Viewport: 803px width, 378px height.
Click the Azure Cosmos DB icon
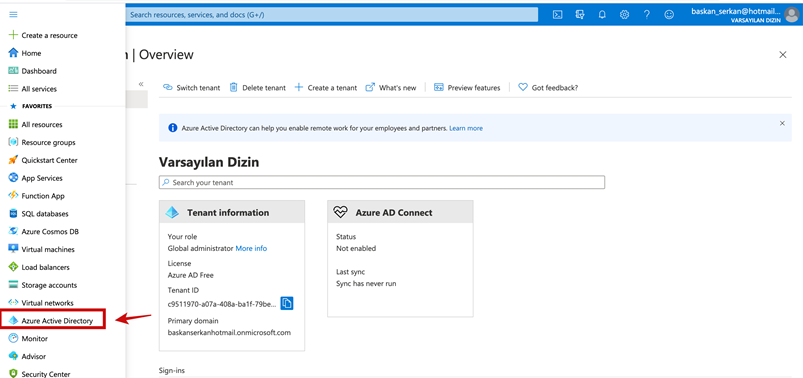click(x=13, y=232)
